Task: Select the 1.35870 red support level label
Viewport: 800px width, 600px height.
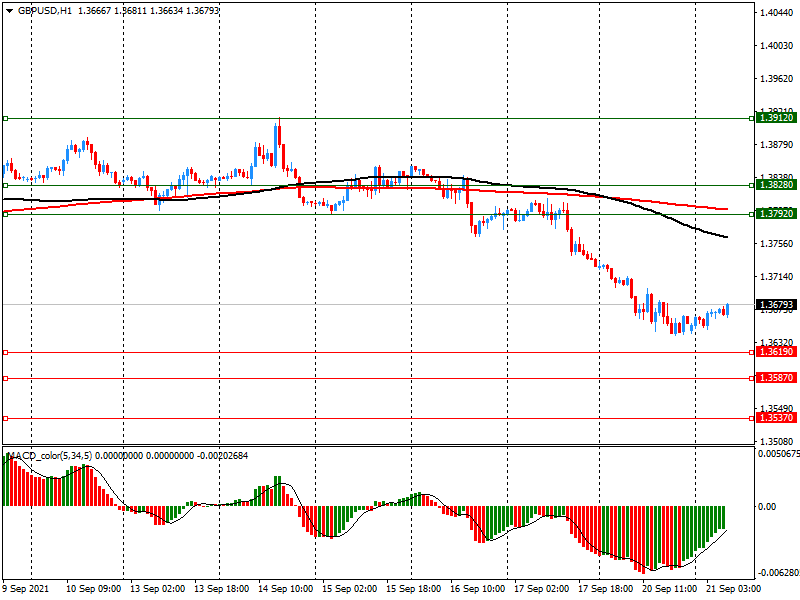Action: pyautogui.click(x=776, y=378)
